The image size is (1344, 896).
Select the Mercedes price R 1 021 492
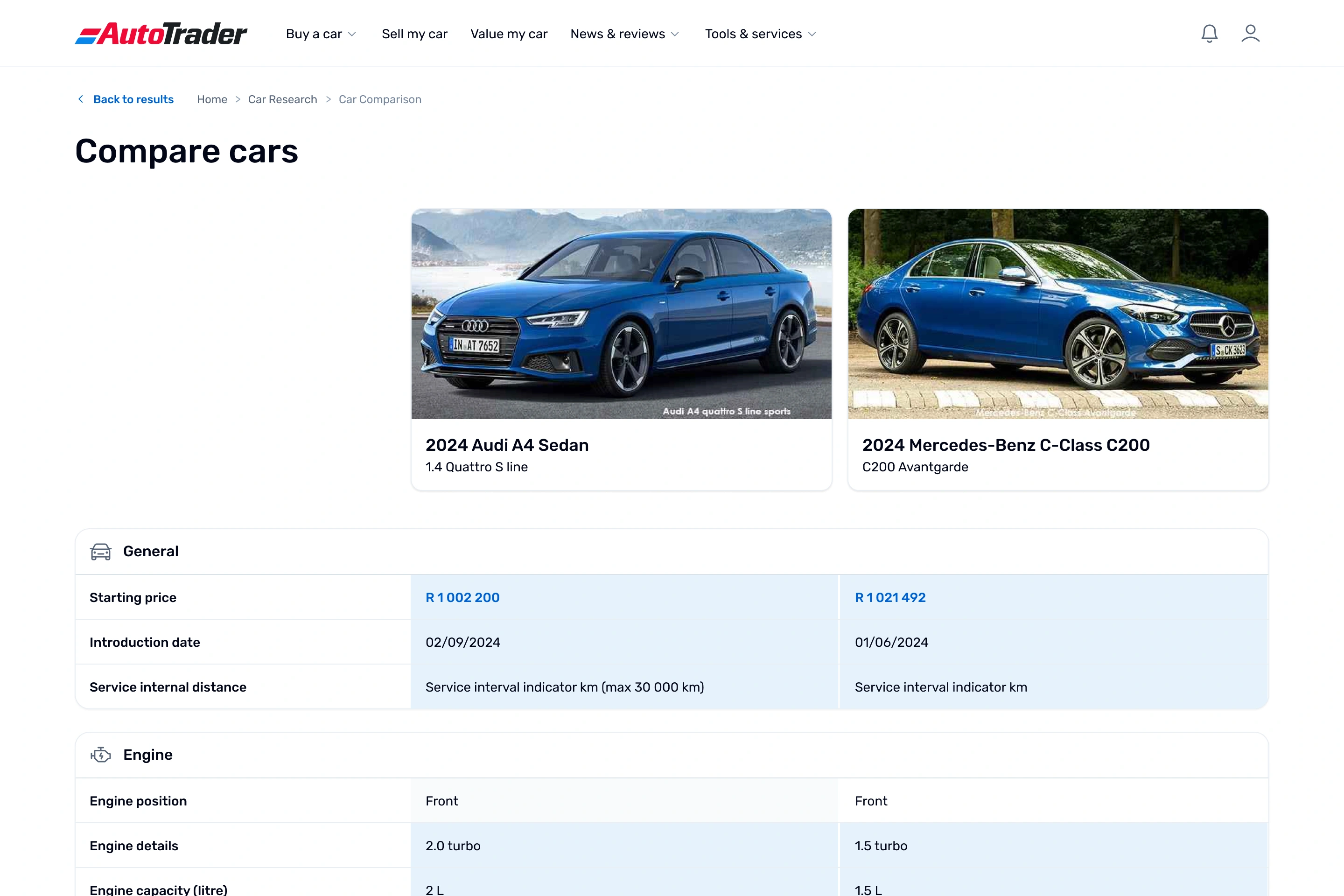tap(890, 598)
